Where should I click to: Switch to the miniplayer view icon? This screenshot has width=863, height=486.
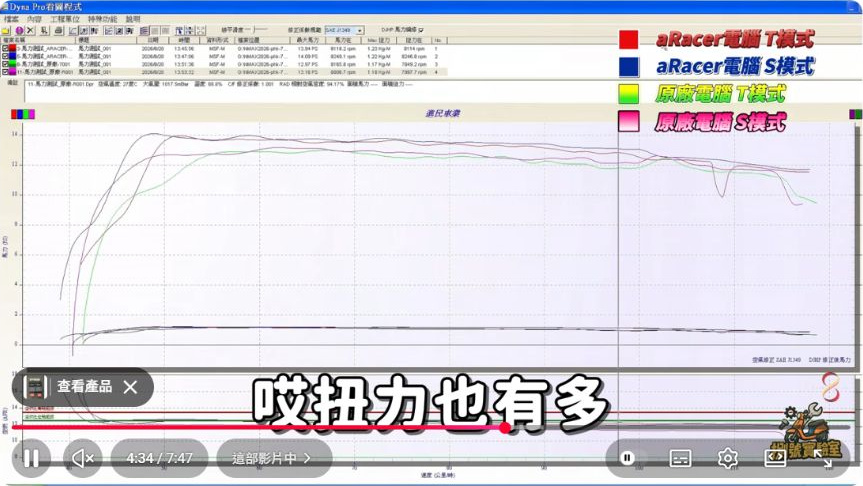coord(775,457)
